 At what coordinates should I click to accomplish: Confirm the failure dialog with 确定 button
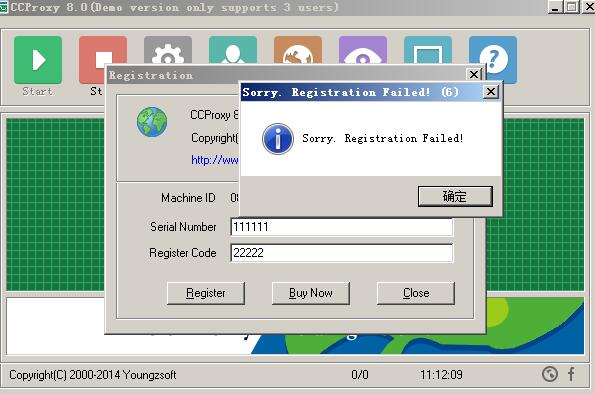click(455, 196)
